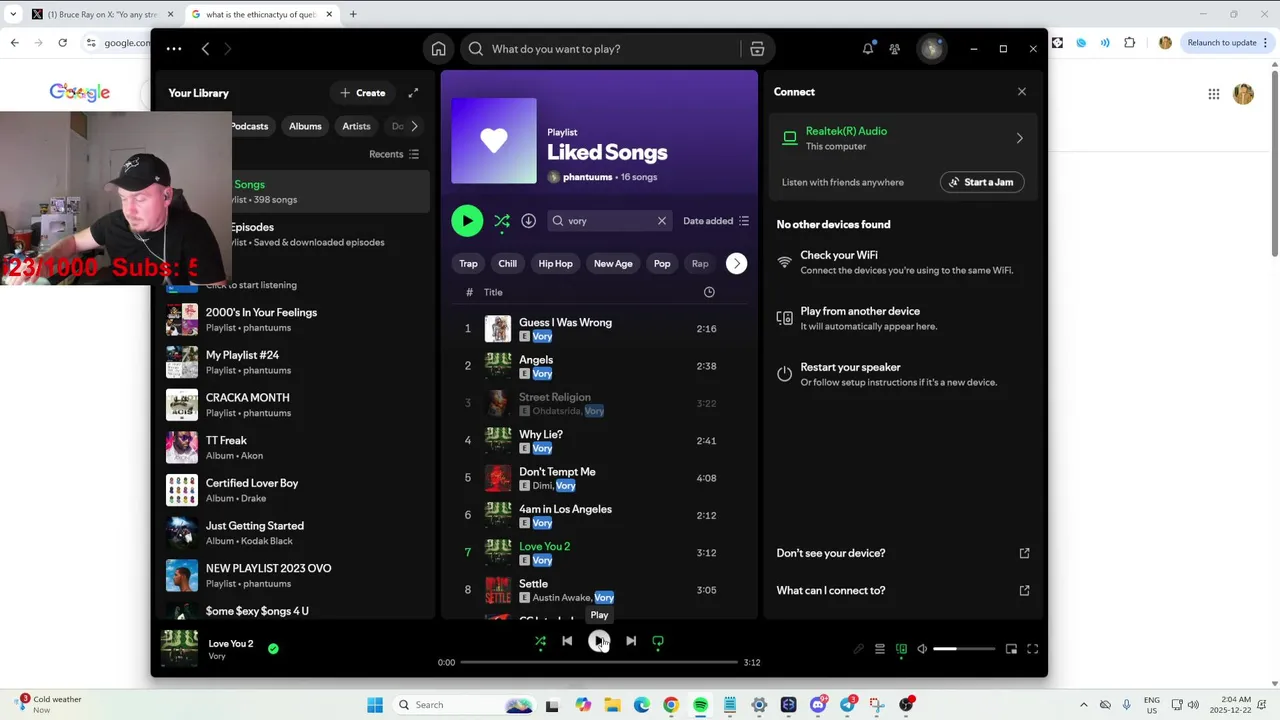Open the phantuums profile link
Viewport: 1280px width, 720px height.
(x=588, y=177)
